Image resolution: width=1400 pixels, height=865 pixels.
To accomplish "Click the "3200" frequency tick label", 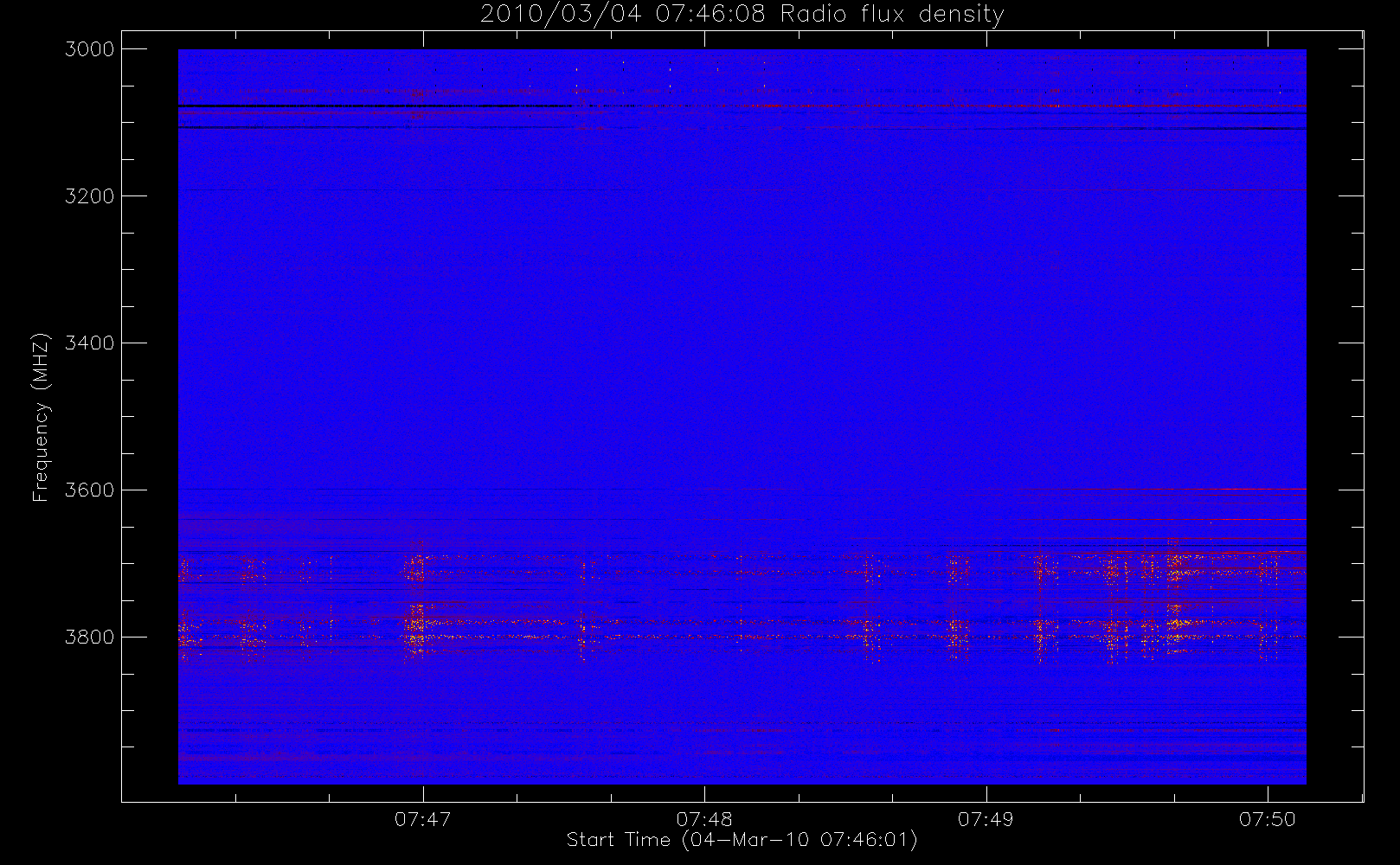I will tap(90, 196).
